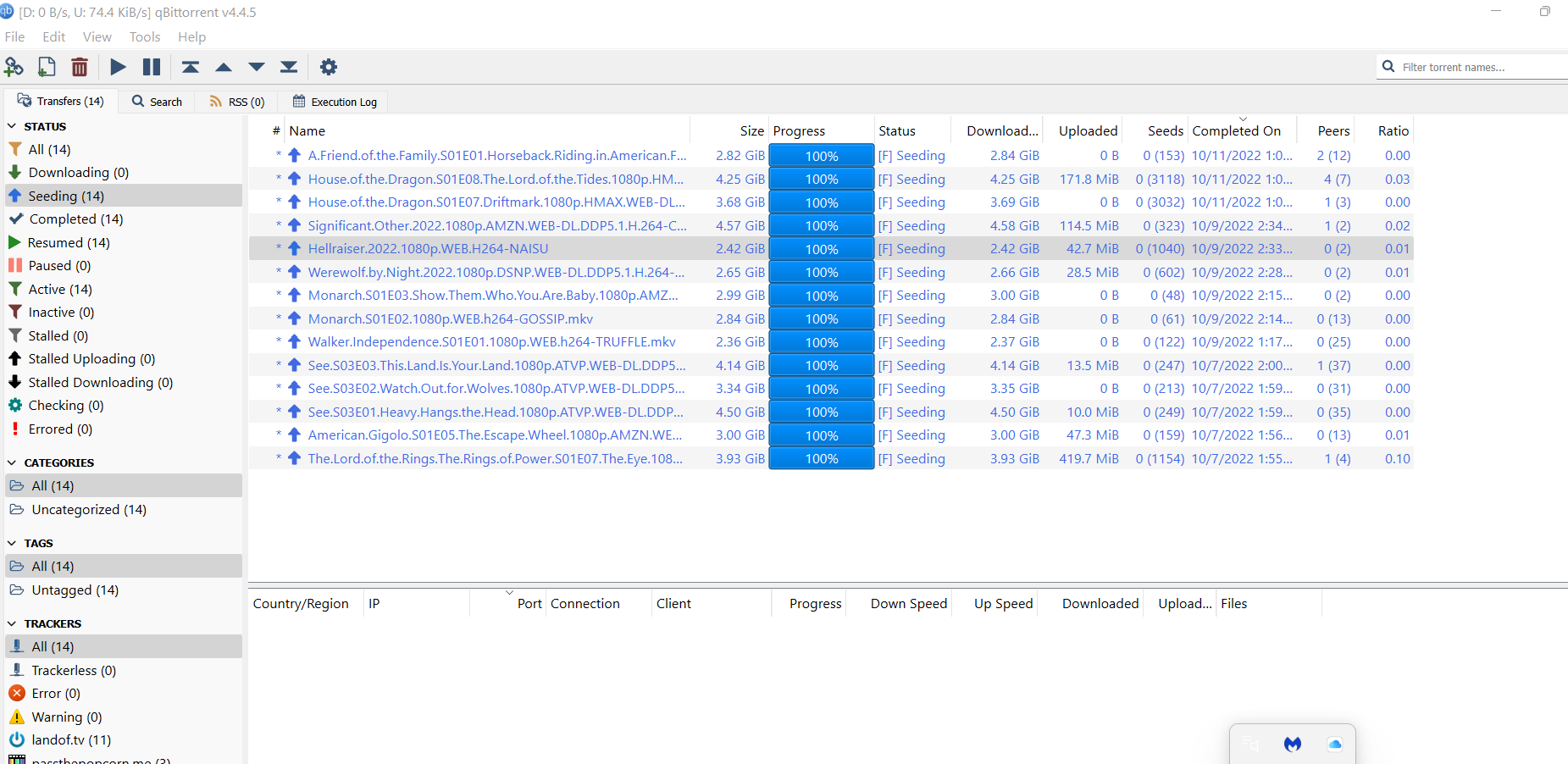Click the Add Torrent File icon
Screen dimensions: 1568x764
click(47, 67)
